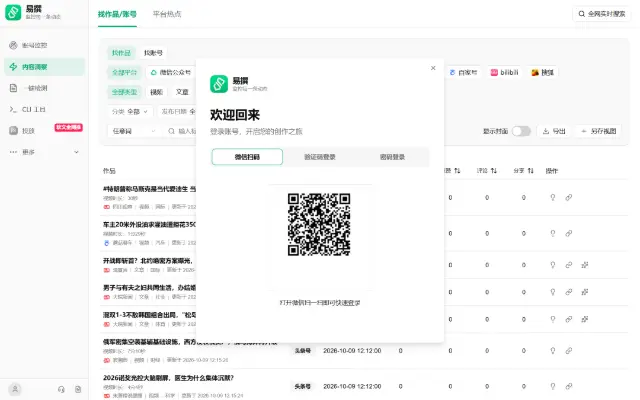
Task: Switch to the 平台热点 tab
Action: tap(167, 14)
